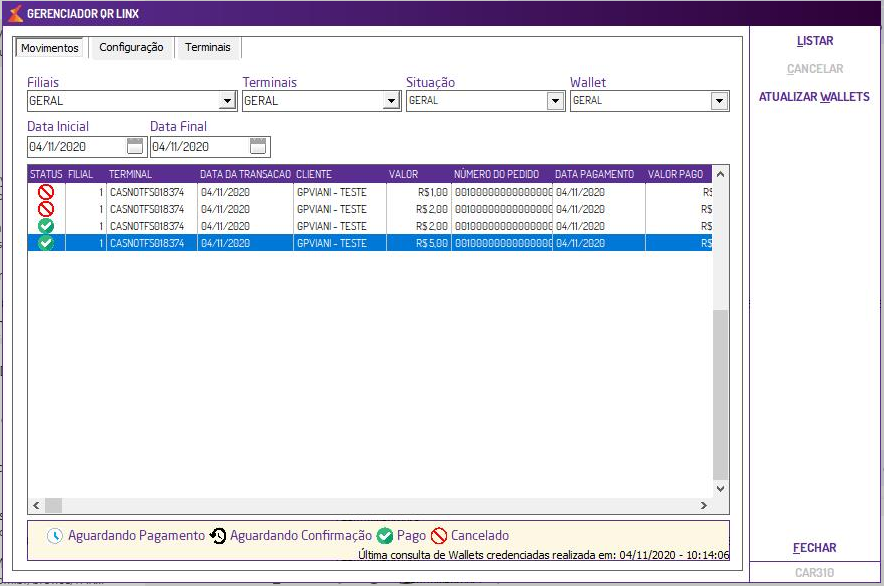Click the table's vertical scrollbar up arrow
This screenshot has width=884, height=586.
coord(720,174)
